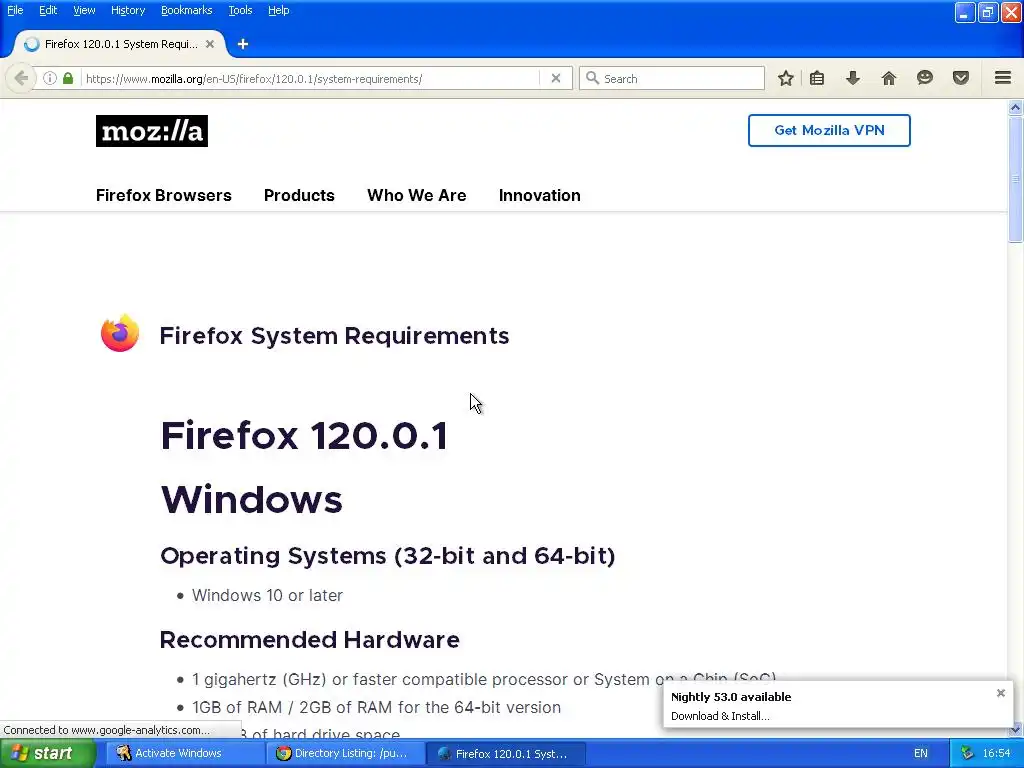Click the Operating Systems heading
The image size is (1024, 768).
[x=388, y=556]
